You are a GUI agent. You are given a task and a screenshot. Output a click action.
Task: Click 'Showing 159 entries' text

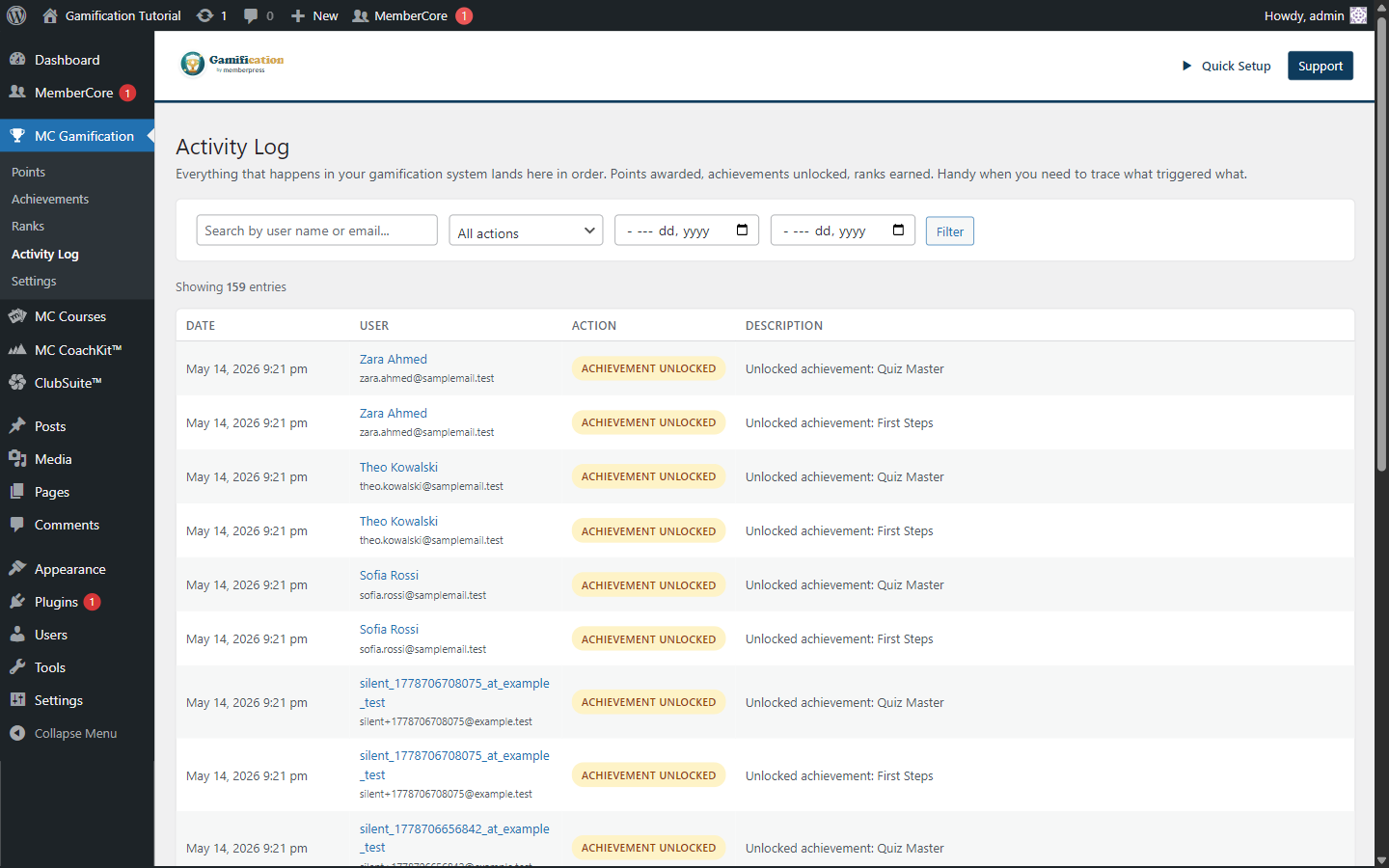click(x=231, y=286)
